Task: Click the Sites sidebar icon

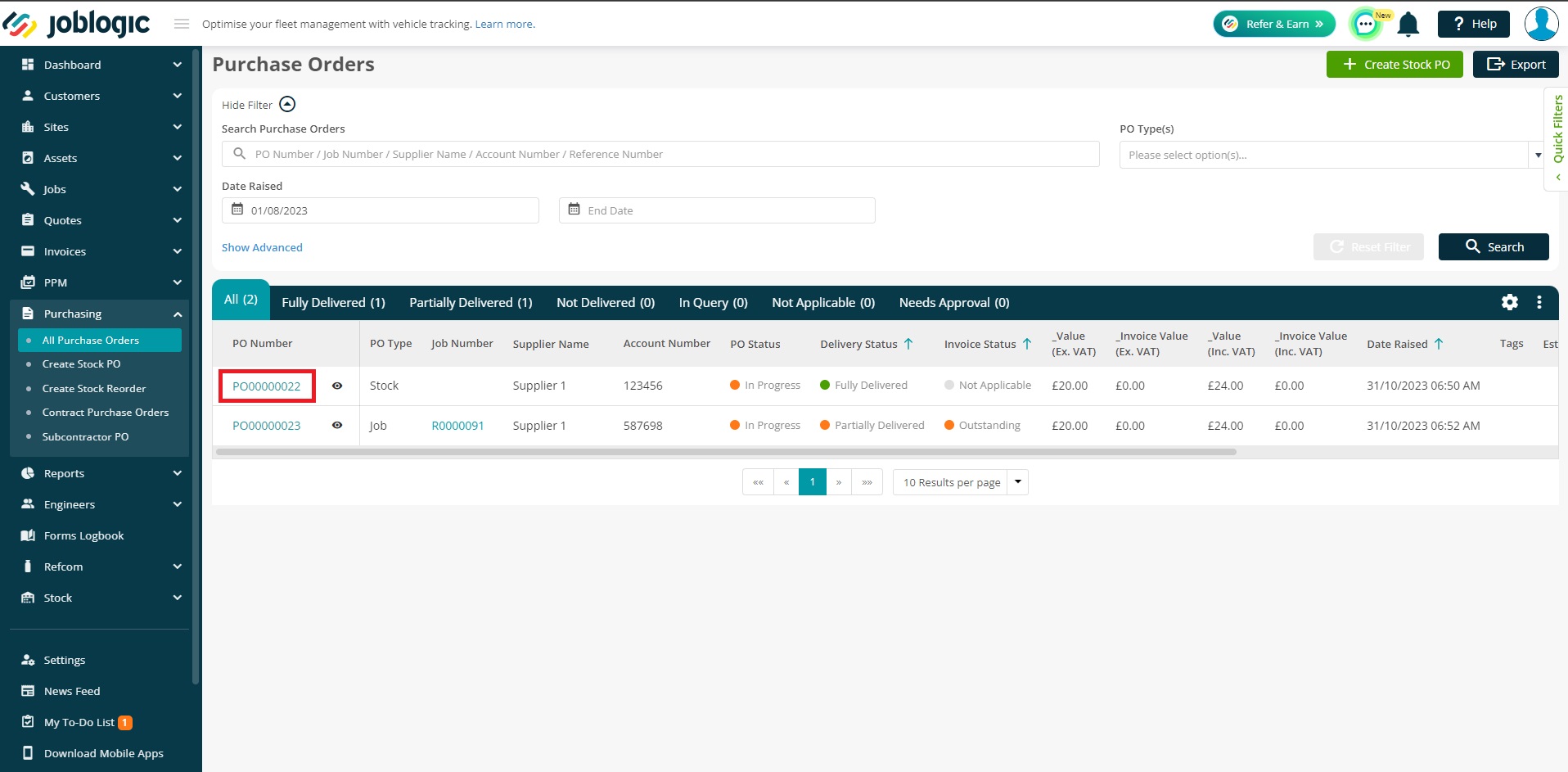Action: (x=28, y=127)
